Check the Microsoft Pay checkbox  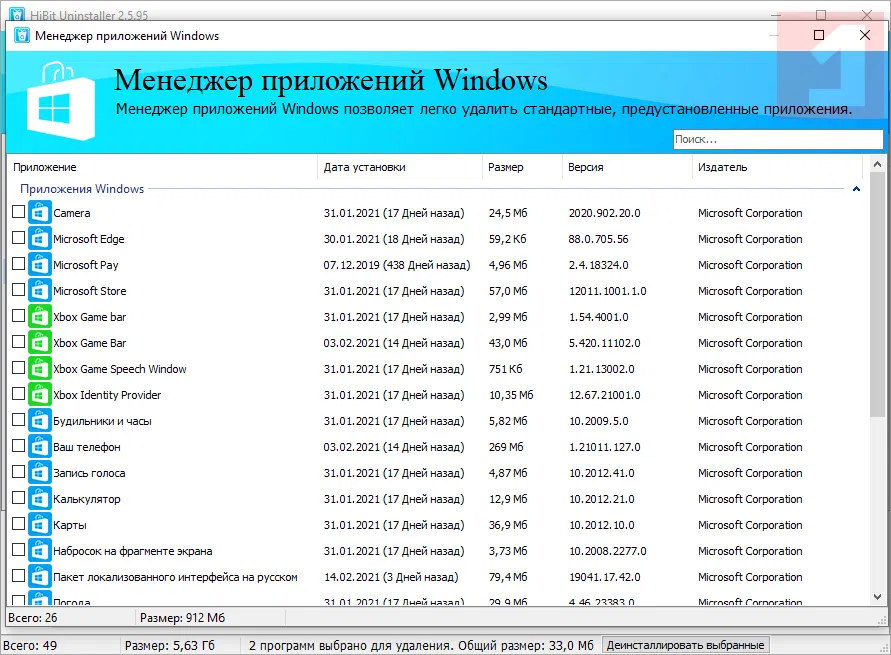[x=18, y=264]
